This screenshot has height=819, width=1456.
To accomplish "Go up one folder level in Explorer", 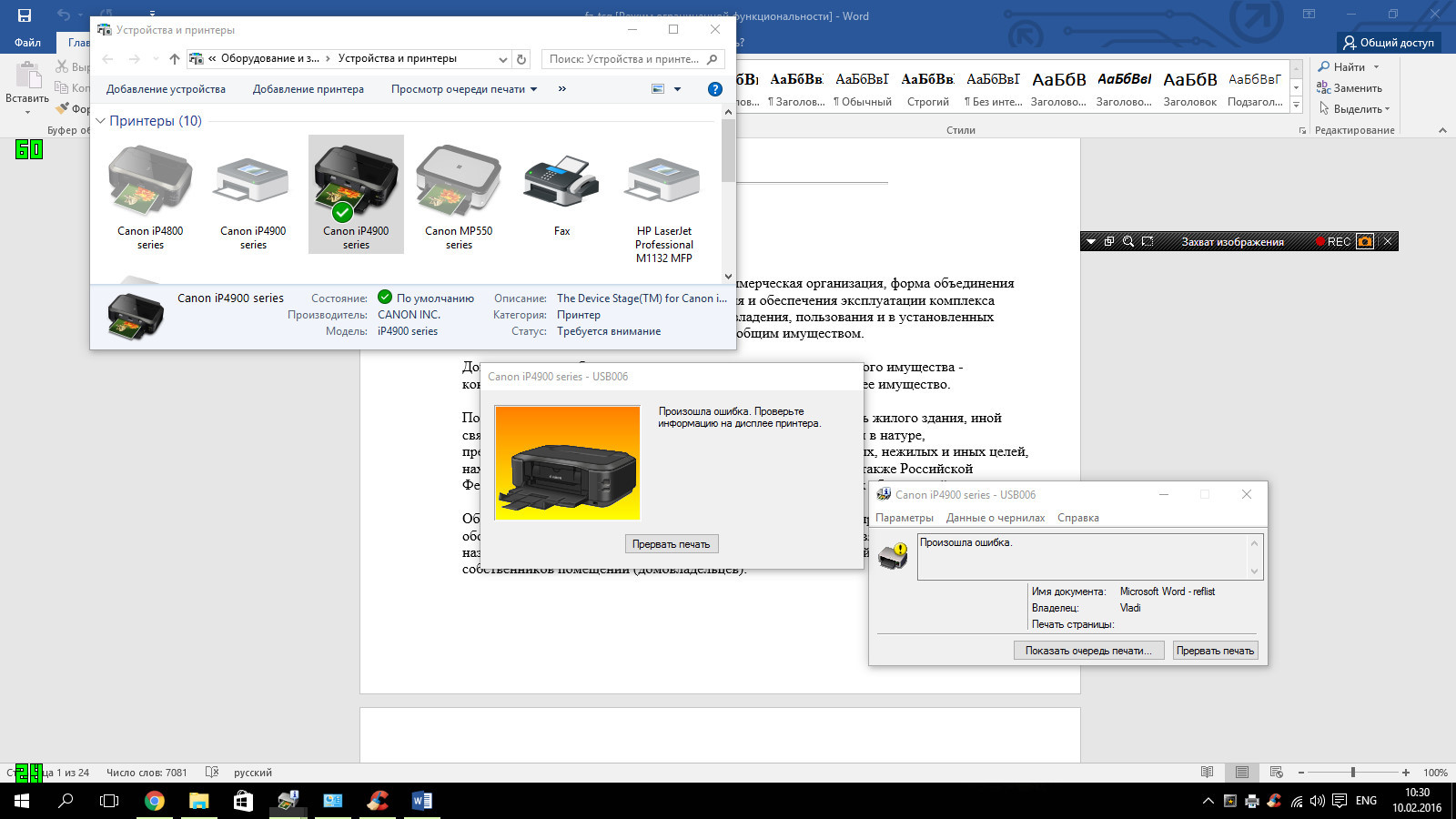I will 175,59.
